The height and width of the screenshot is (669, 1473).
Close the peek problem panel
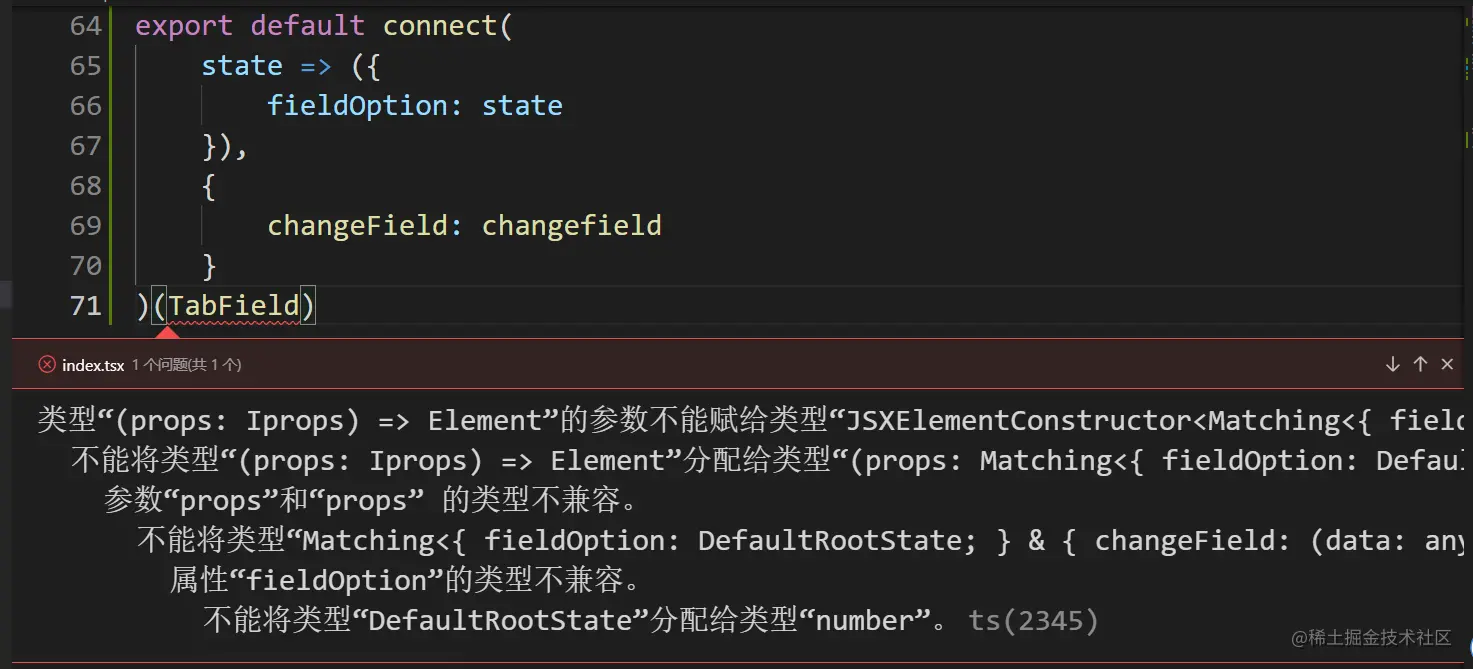1447,365
